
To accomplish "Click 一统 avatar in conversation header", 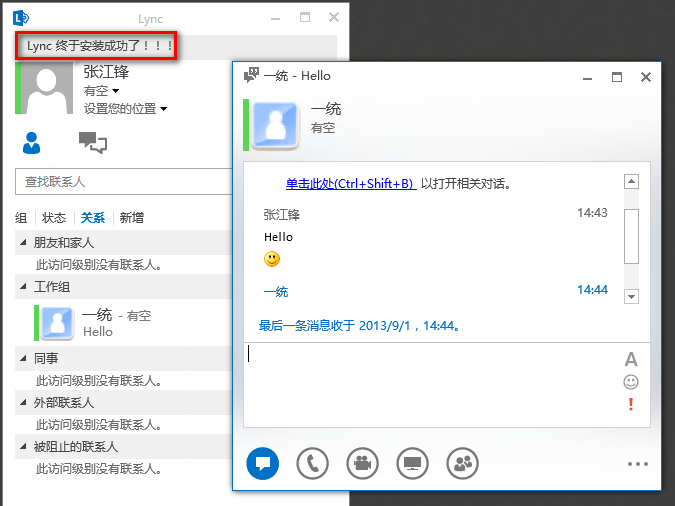I will [x=275, y=125].
